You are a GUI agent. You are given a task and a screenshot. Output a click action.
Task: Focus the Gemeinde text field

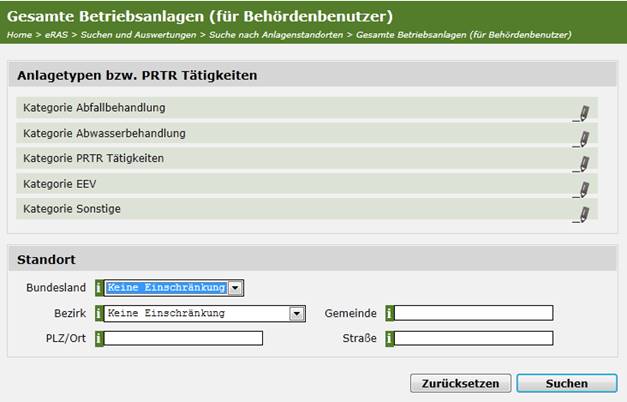[x=474, y=313]
